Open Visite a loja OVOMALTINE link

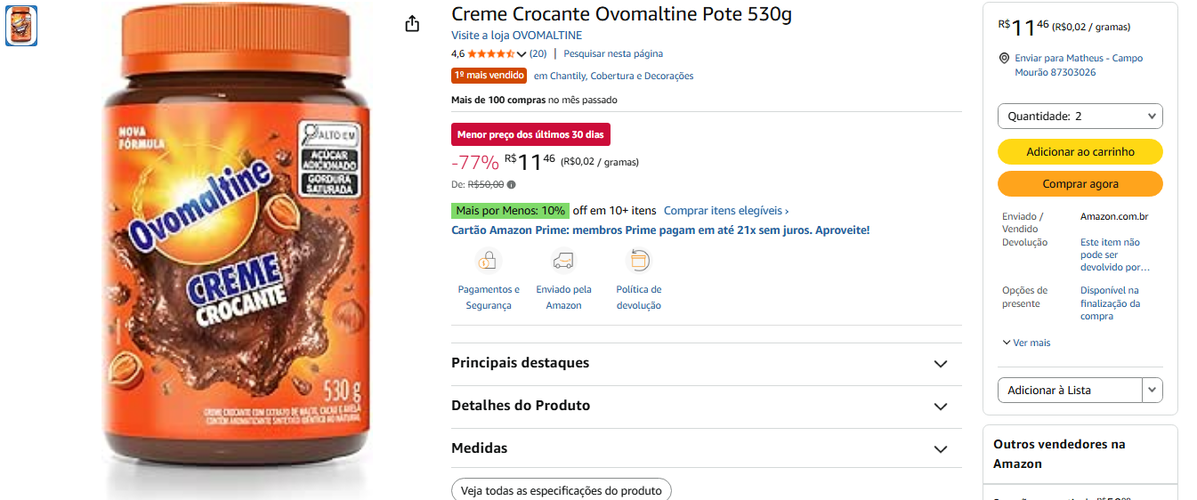pyautogui.click(x=517, y=35)
